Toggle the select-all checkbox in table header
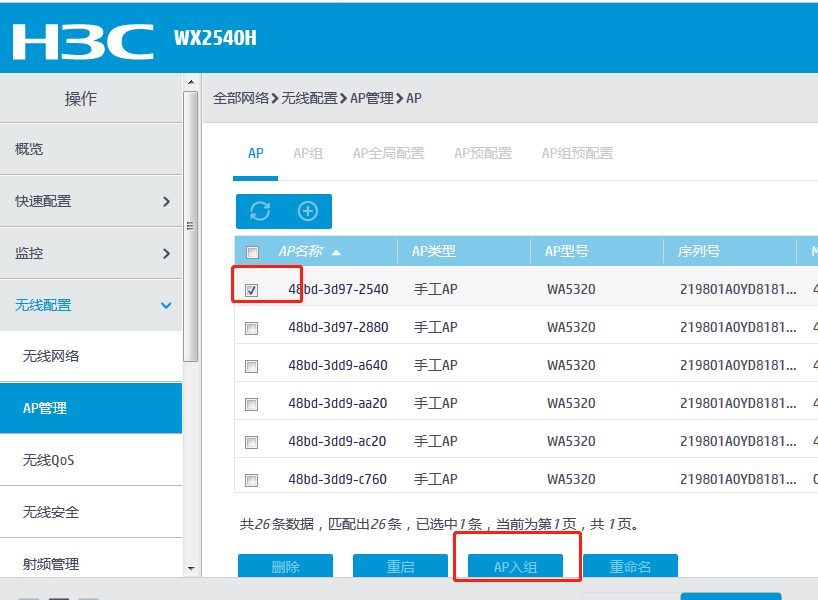The image size is (818, 600). [252, 253]
